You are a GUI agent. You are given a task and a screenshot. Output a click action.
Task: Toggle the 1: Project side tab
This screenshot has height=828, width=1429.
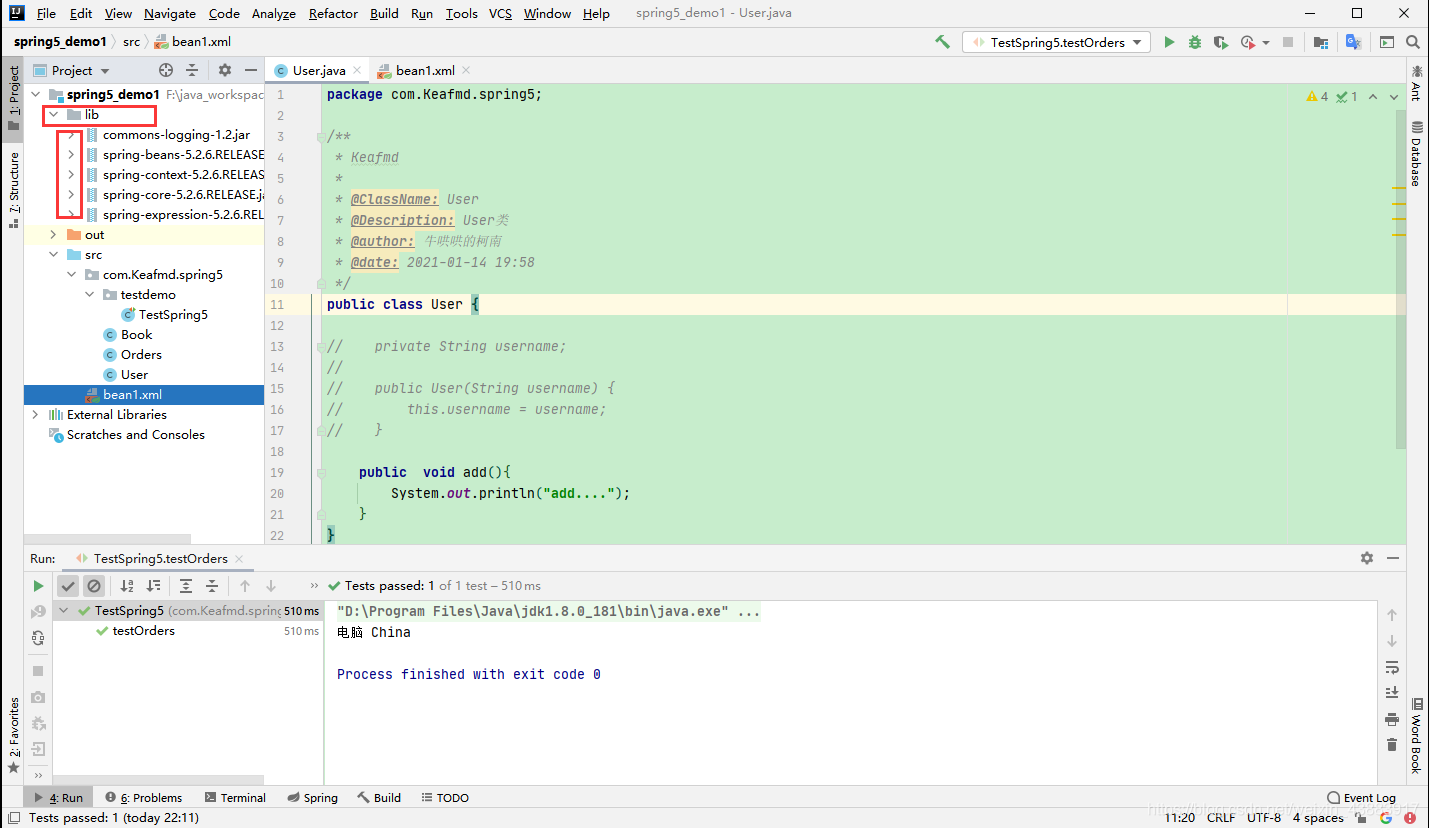[x=13, y=99]
